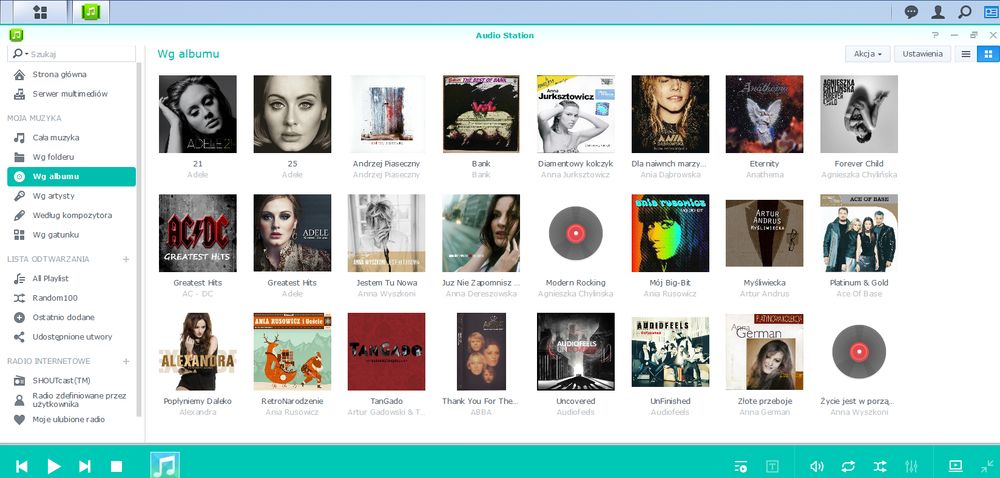The height and width of the screenshot is (478, 1000).
Task: Open Serwer multimediów
Action: [x=71, y=94]
